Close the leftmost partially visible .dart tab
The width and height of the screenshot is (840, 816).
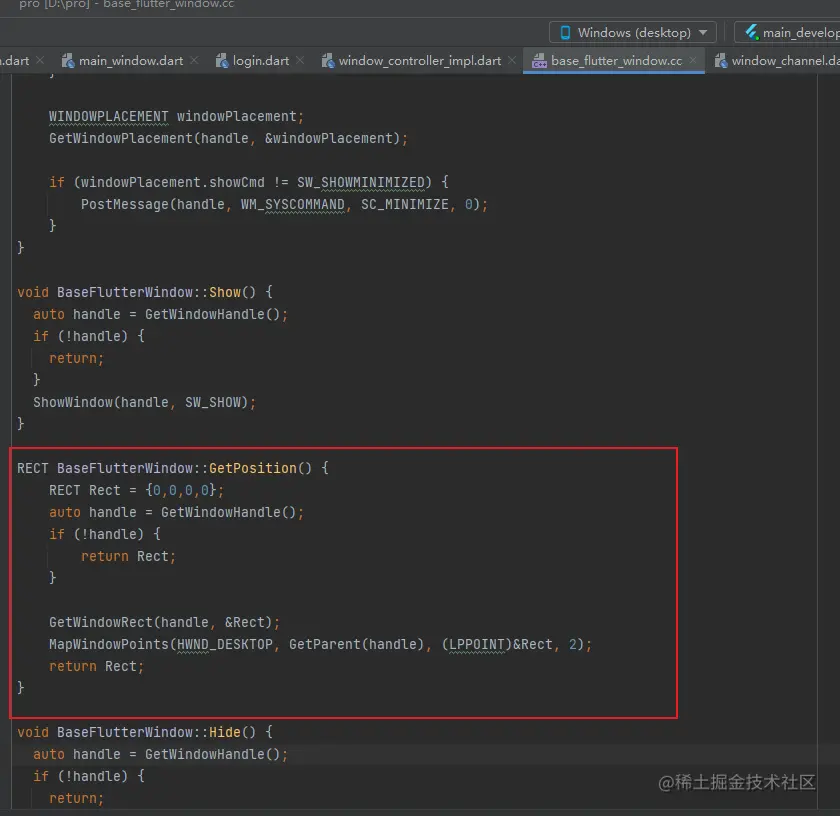pos(40,61)
